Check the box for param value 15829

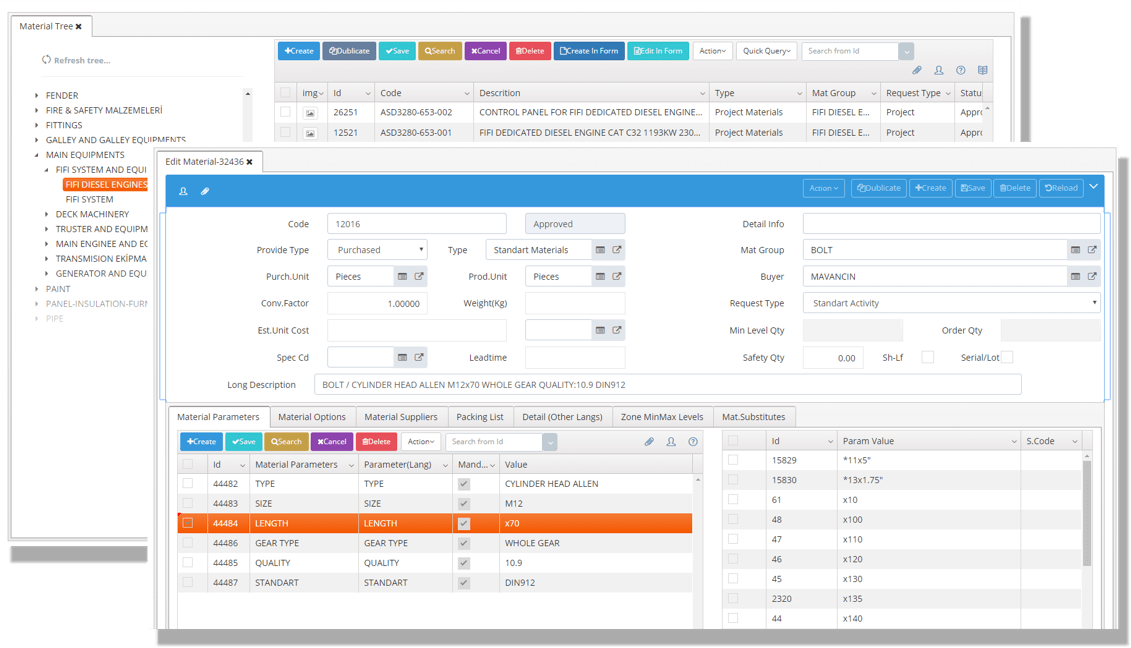tap(733, 460)
